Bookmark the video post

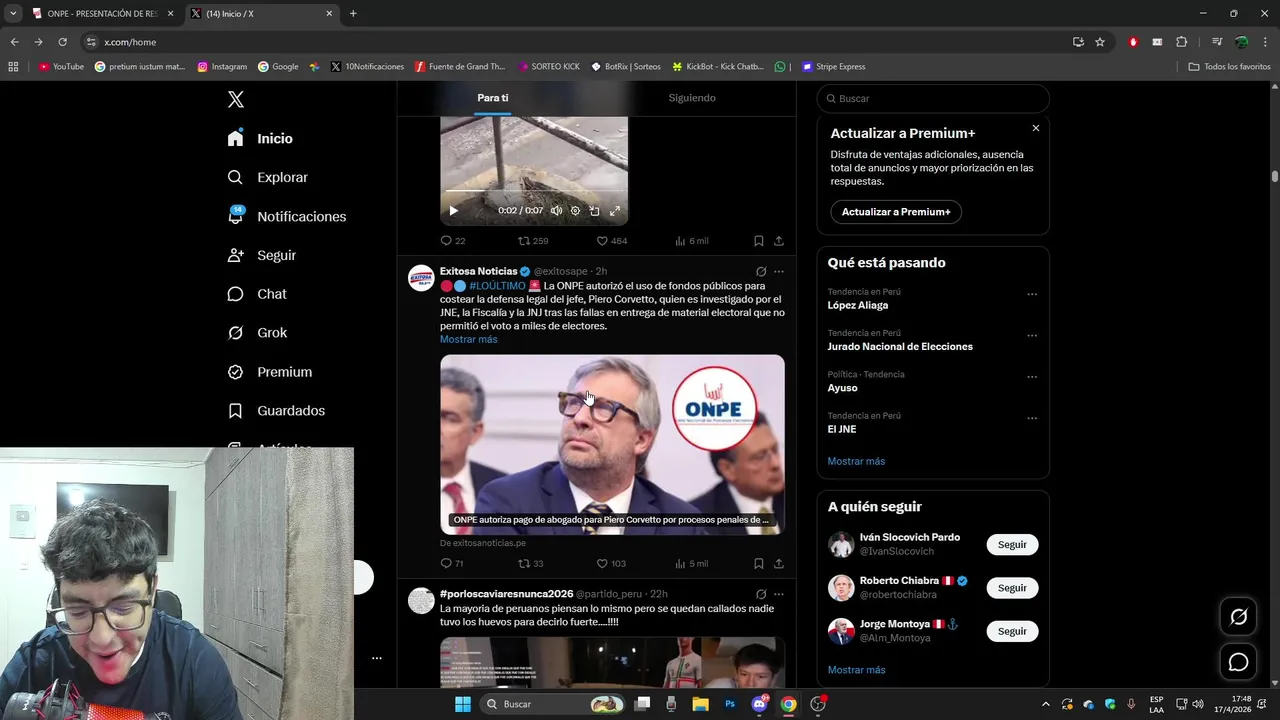[759, 241]
